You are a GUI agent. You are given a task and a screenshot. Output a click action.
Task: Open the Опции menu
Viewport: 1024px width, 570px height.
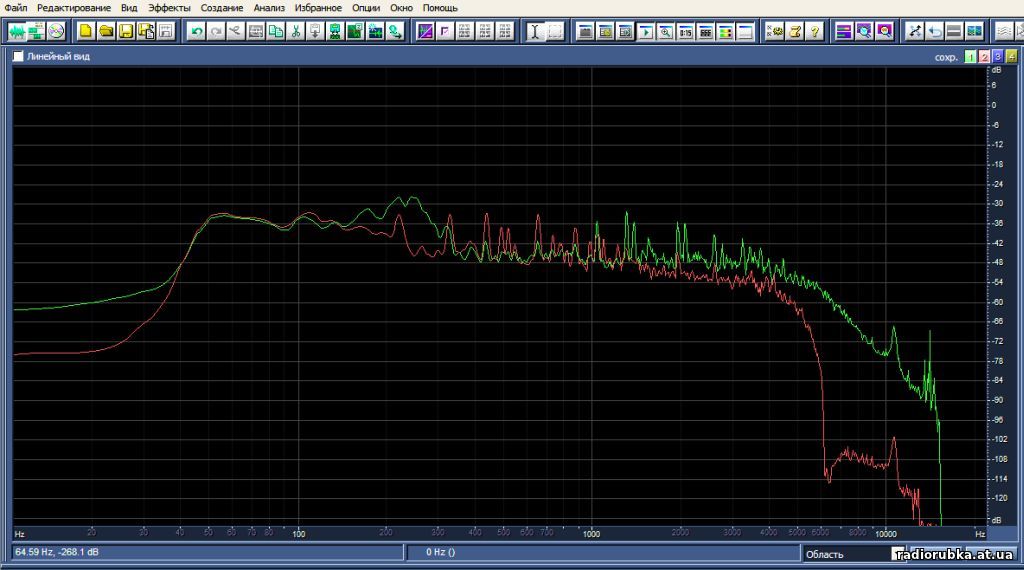tap(366, 8)
